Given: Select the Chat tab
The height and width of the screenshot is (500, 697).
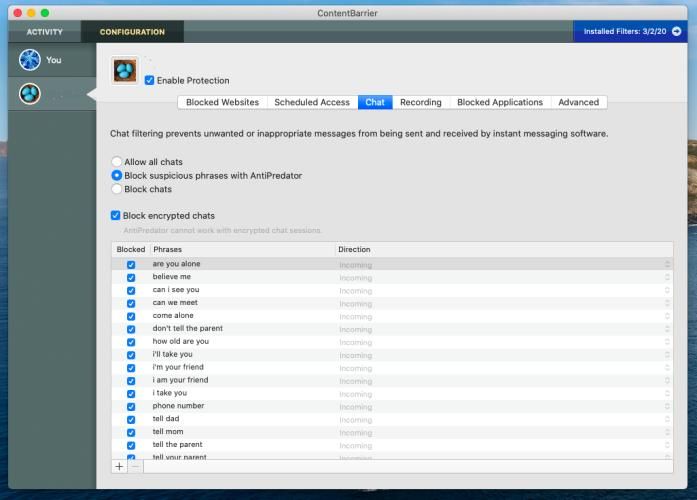Looking at the screenshot, I should [375, 102].
